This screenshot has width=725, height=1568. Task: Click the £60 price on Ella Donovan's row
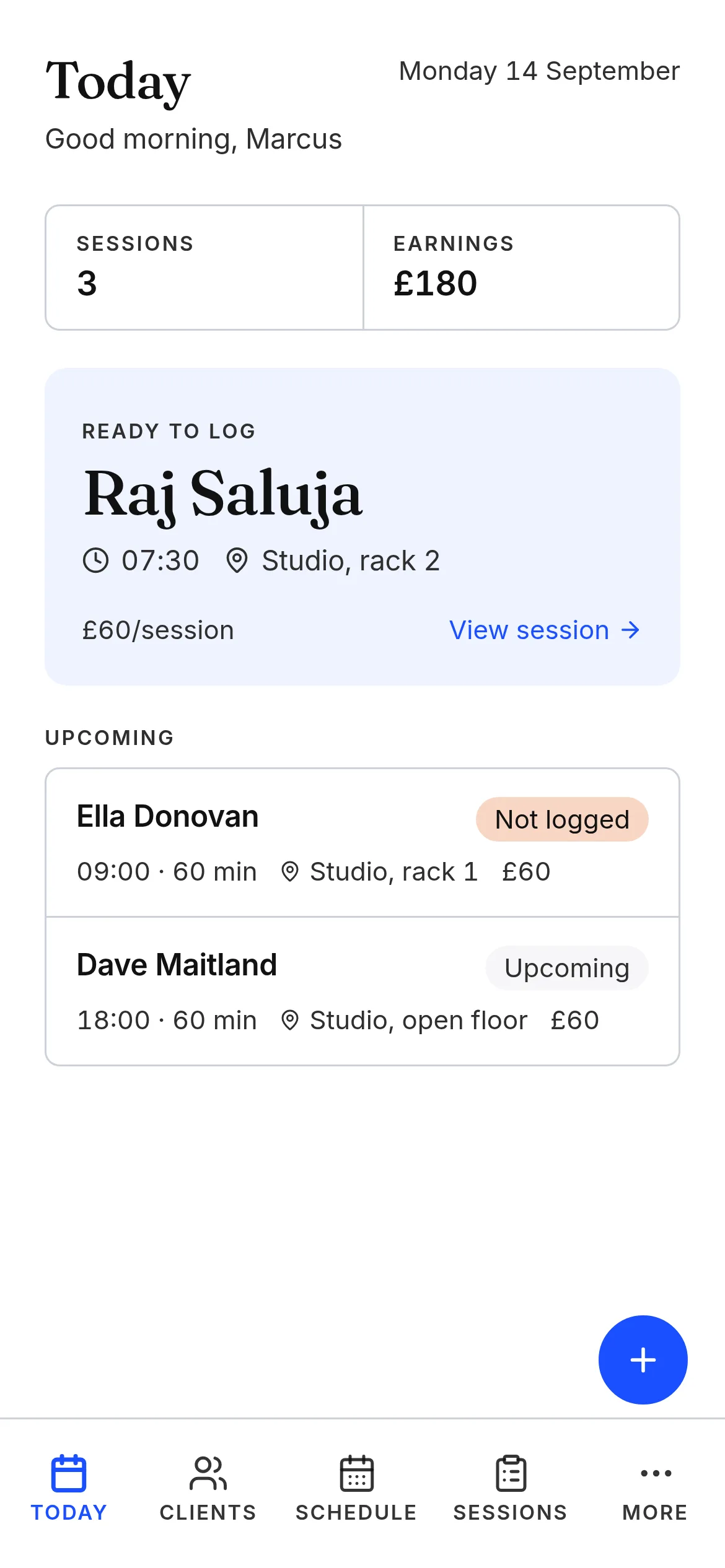(526, 872)
